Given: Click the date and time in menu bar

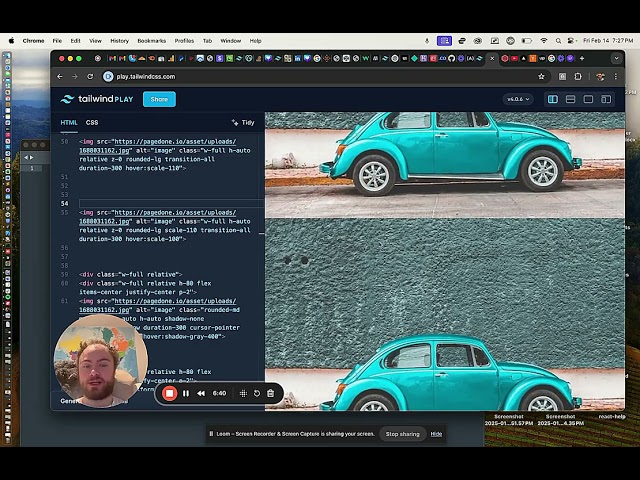Looking at the screenshot, I should (608, 40).
